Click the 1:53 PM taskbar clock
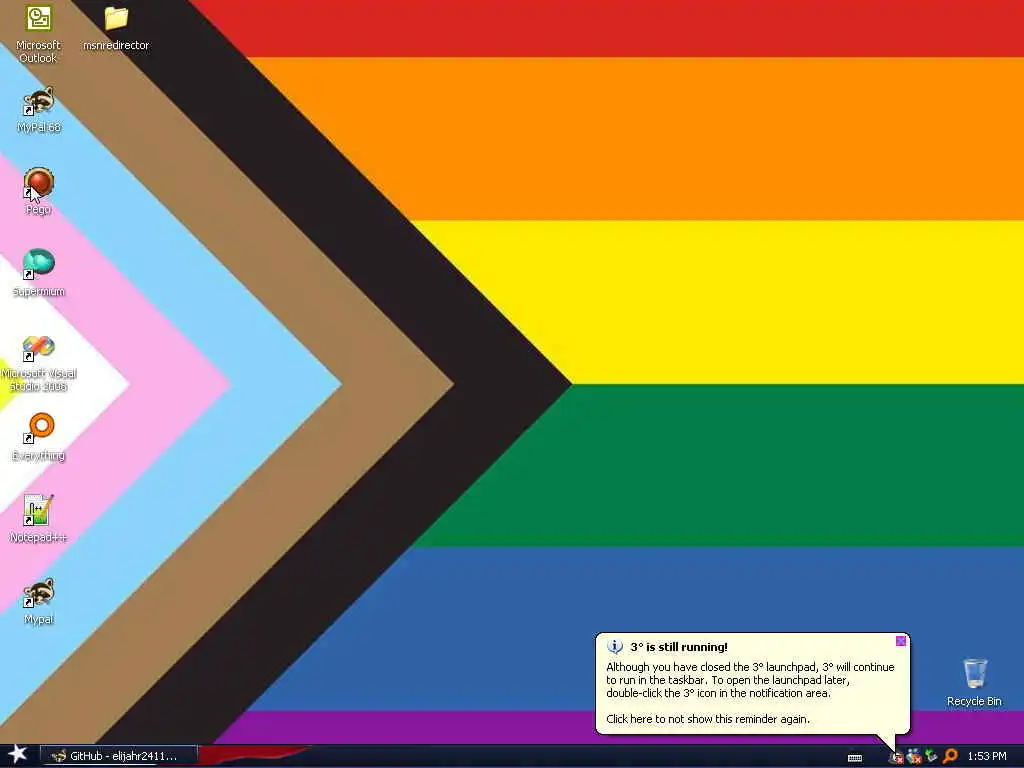The image size is (1024, 768). pos(987,756)
